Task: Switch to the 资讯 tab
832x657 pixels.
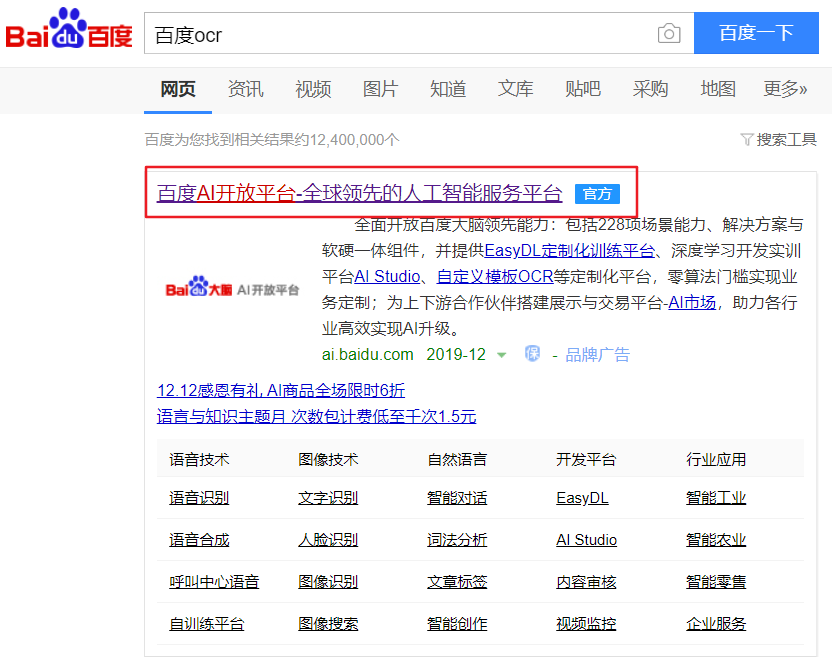Action: tap(245, 89)
